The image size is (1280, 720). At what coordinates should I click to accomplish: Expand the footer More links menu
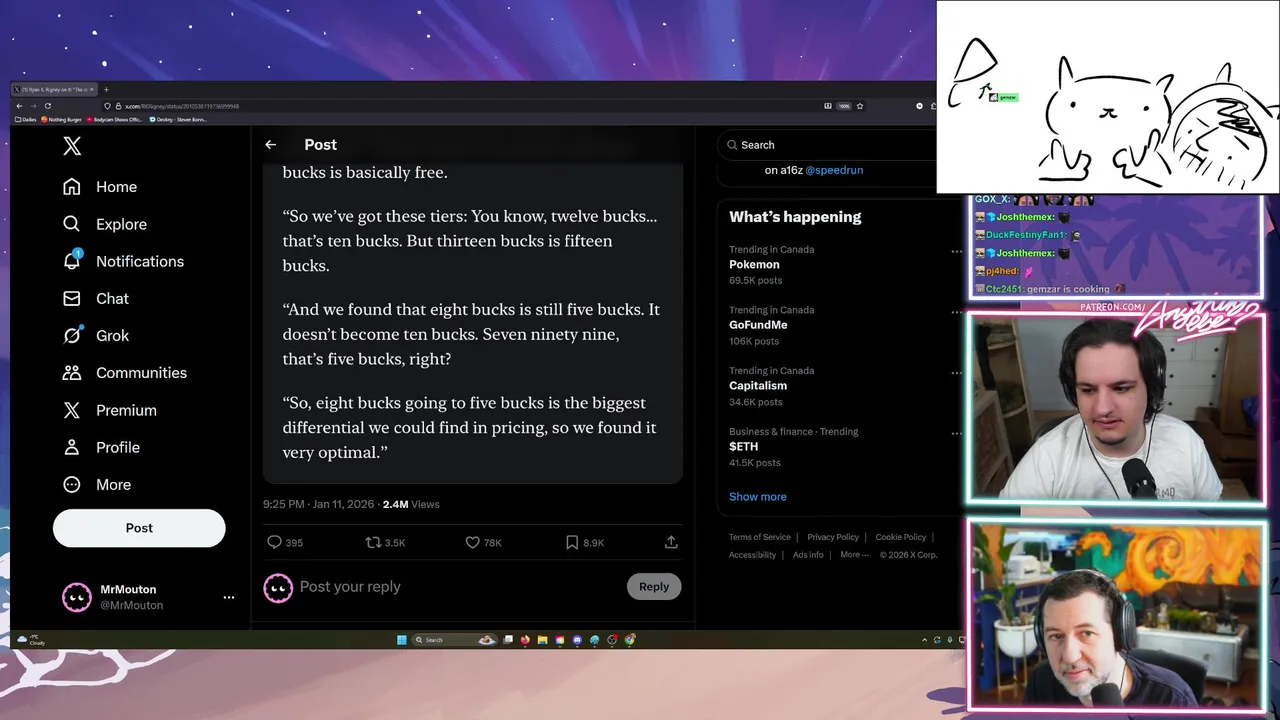855,555
